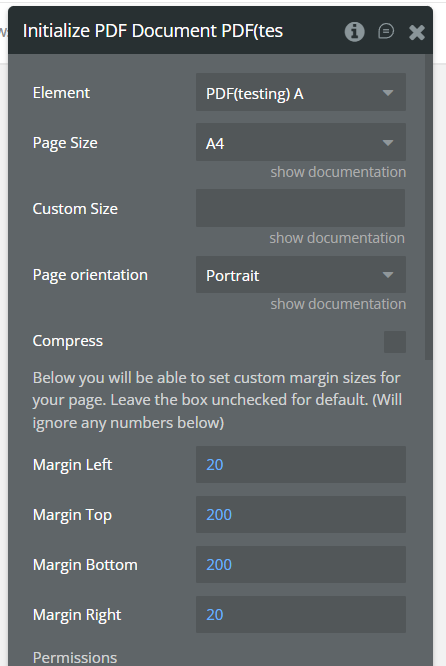Open the Page orientation dropdown showing Portrait
Viewport: 446px width, 666px height.
point(301,274)
